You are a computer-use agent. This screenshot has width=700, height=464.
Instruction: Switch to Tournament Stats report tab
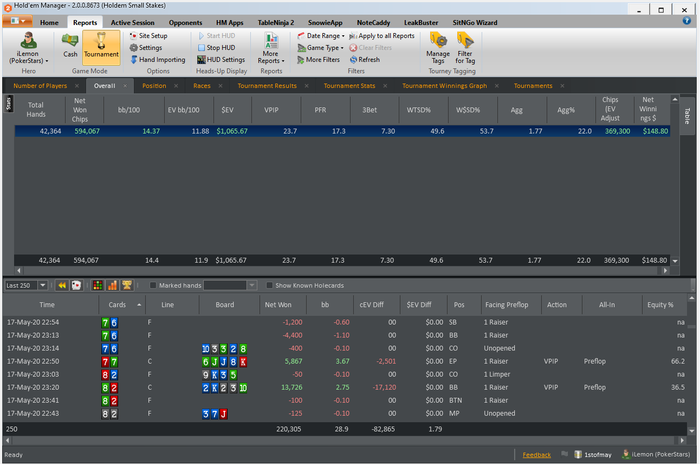pos(350,86)
